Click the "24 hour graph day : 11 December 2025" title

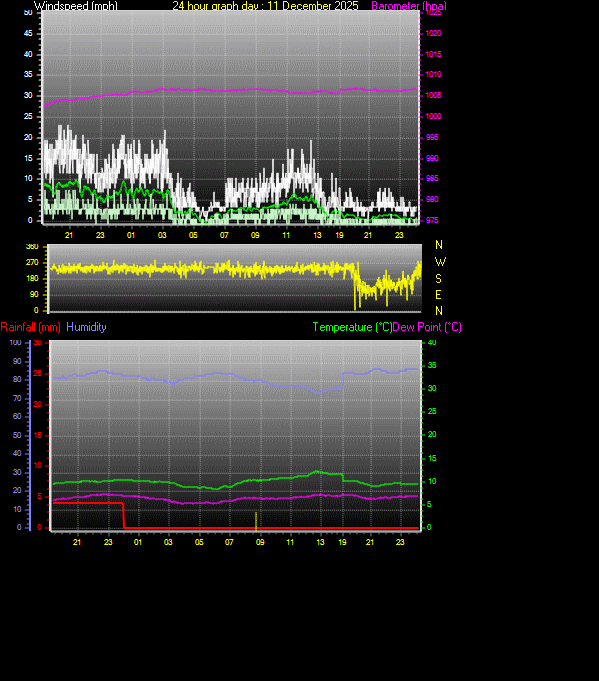(265, 6)
